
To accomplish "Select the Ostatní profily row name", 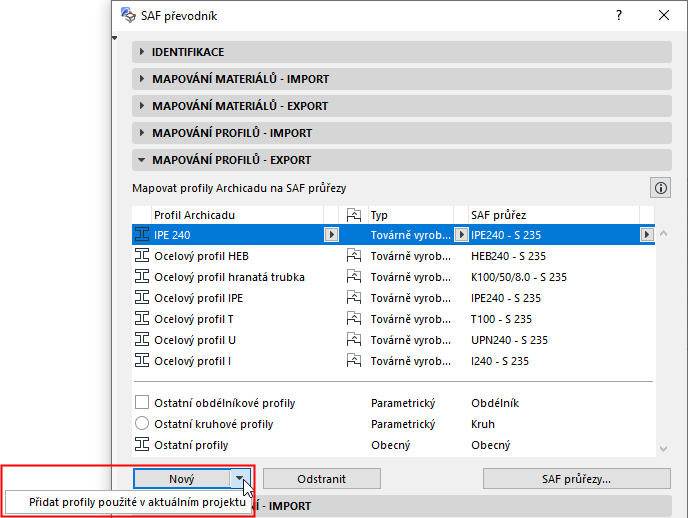I will (191, 445).
